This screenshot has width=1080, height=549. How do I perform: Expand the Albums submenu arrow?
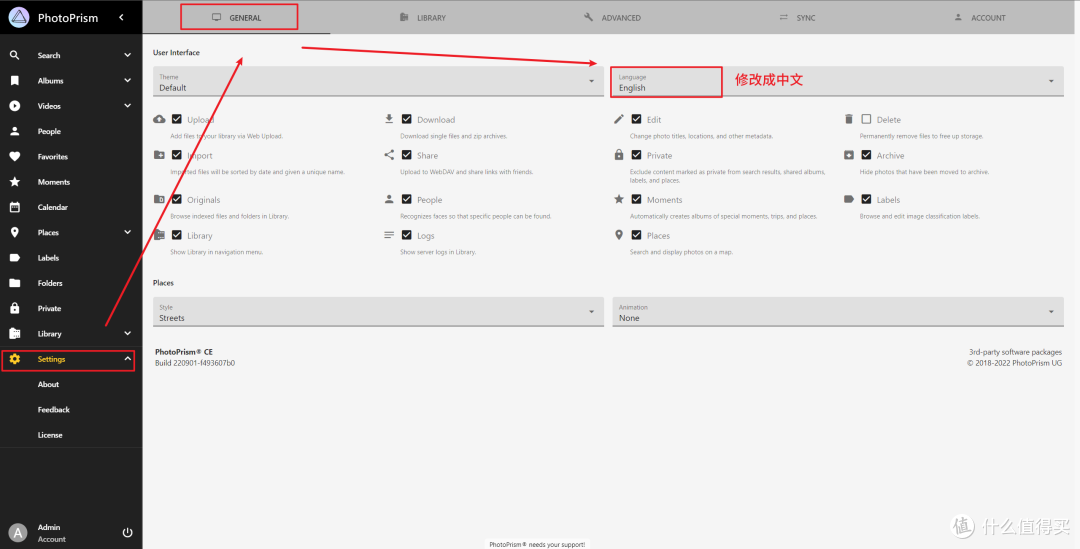127,81
